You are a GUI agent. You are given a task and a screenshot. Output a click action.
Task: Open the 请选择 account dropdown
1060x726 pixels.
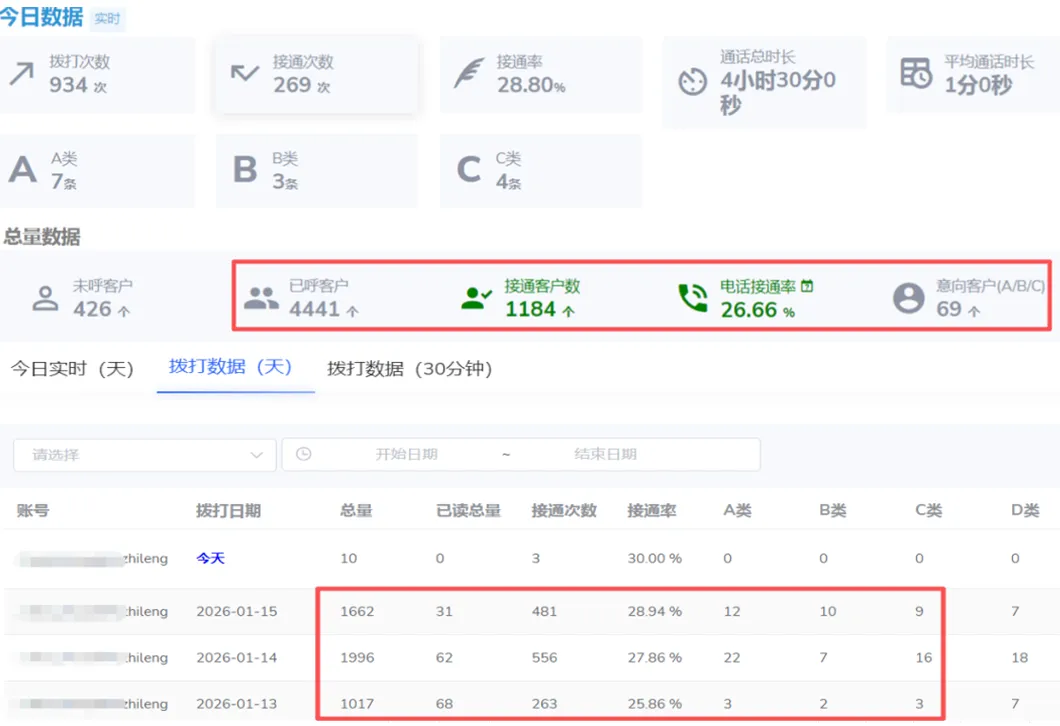tap(145, 455)
